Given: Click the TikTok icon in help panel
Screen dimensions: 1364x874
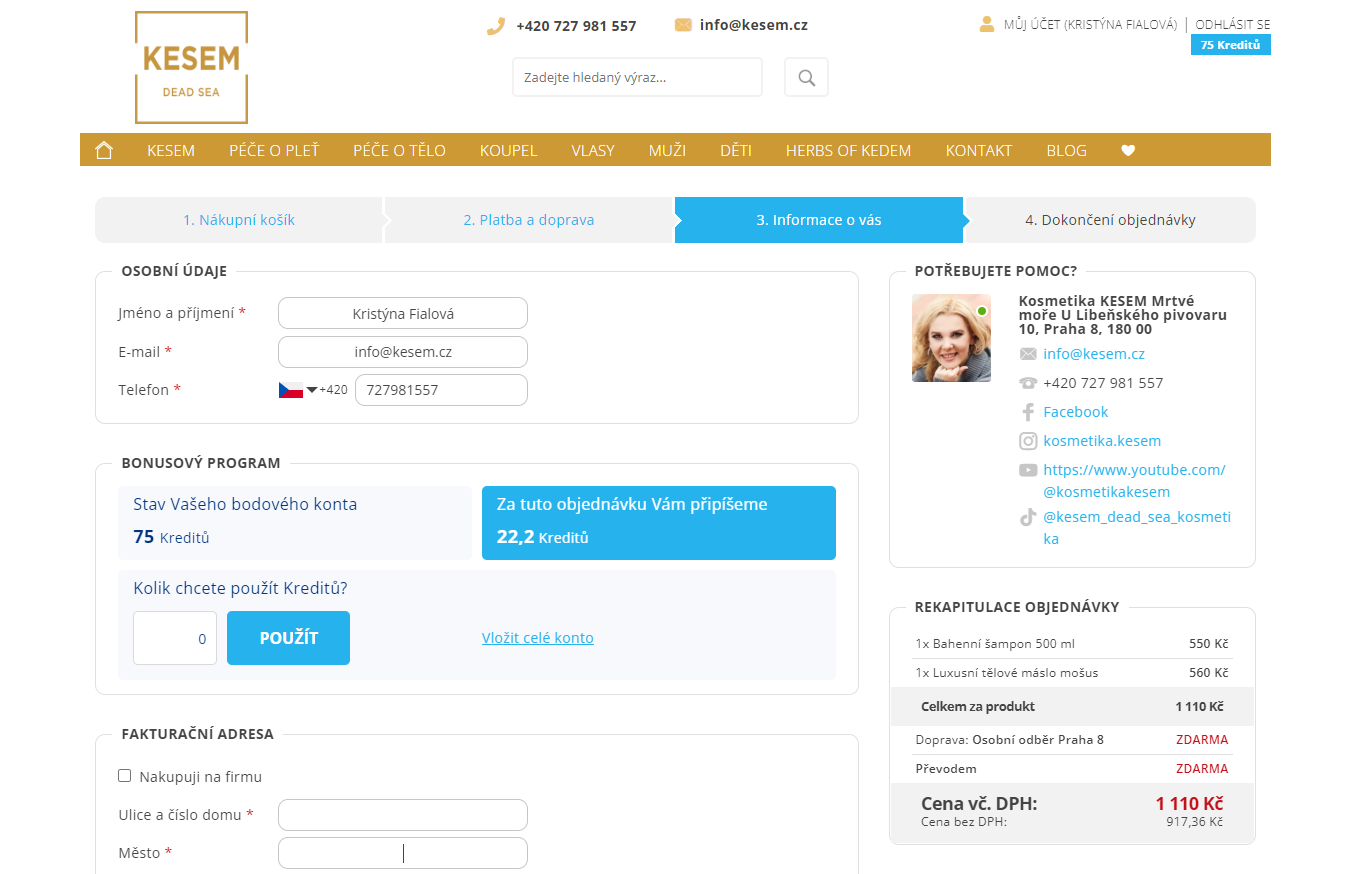Looking at the screenshot, I should point(1028,517).
